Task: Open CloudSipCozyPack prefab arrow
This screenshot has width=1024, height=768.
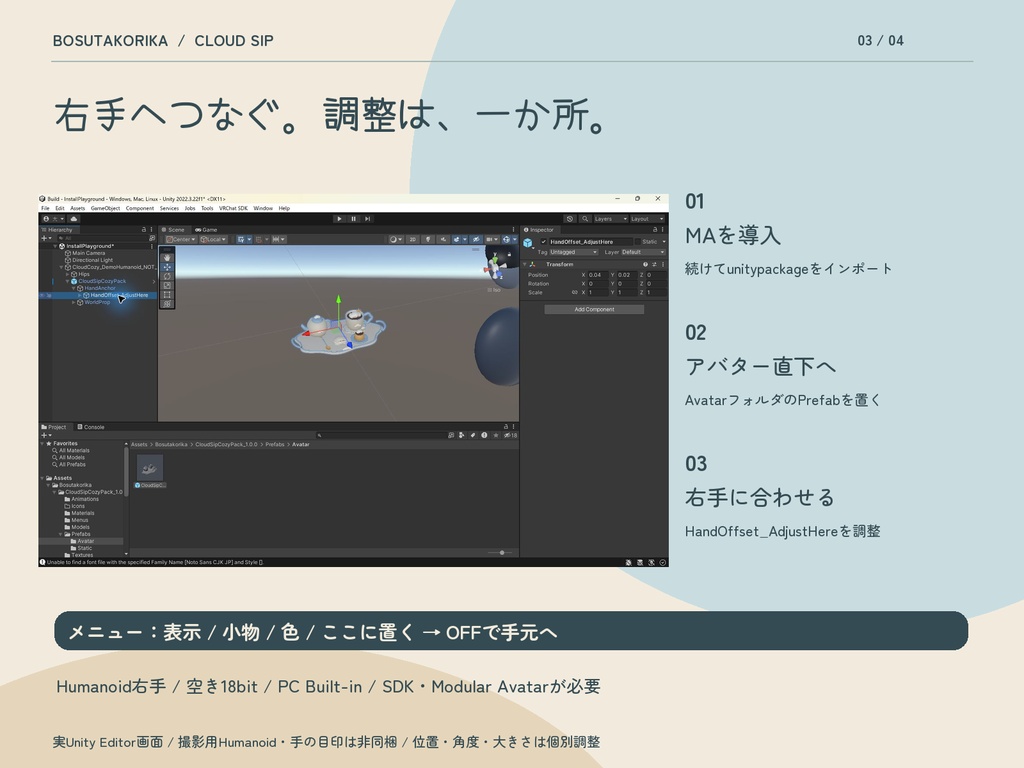Action: [x=154, y=281]
